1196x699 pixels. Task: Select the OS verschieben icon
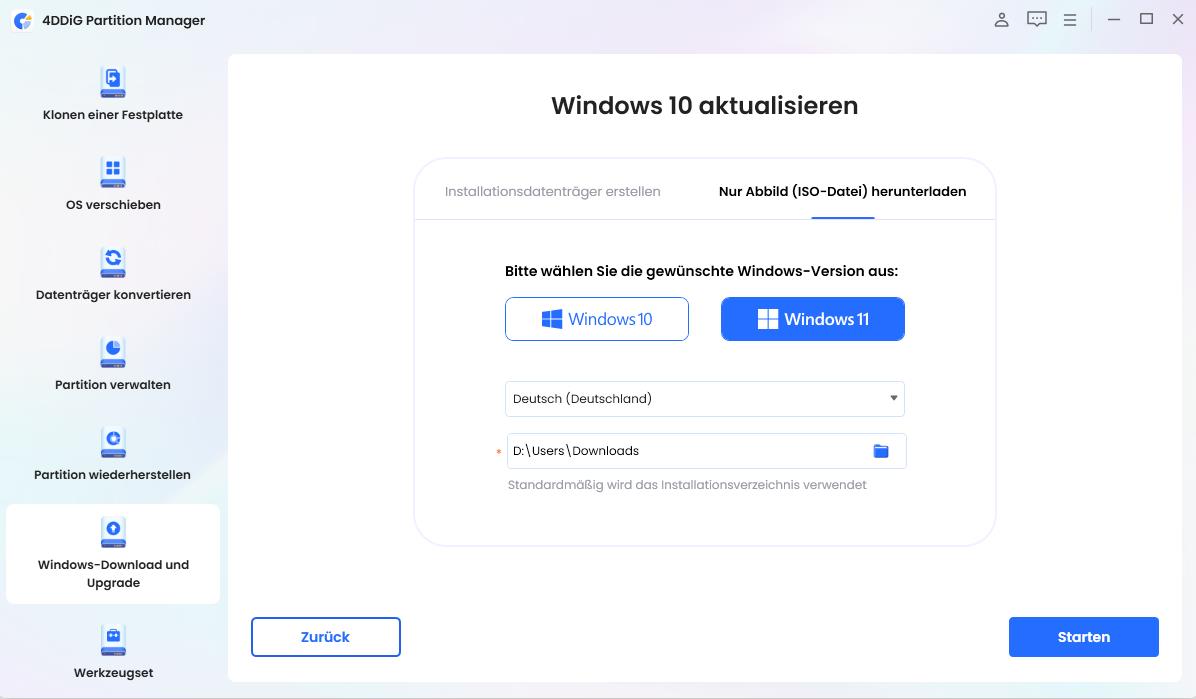coord(113,172)
